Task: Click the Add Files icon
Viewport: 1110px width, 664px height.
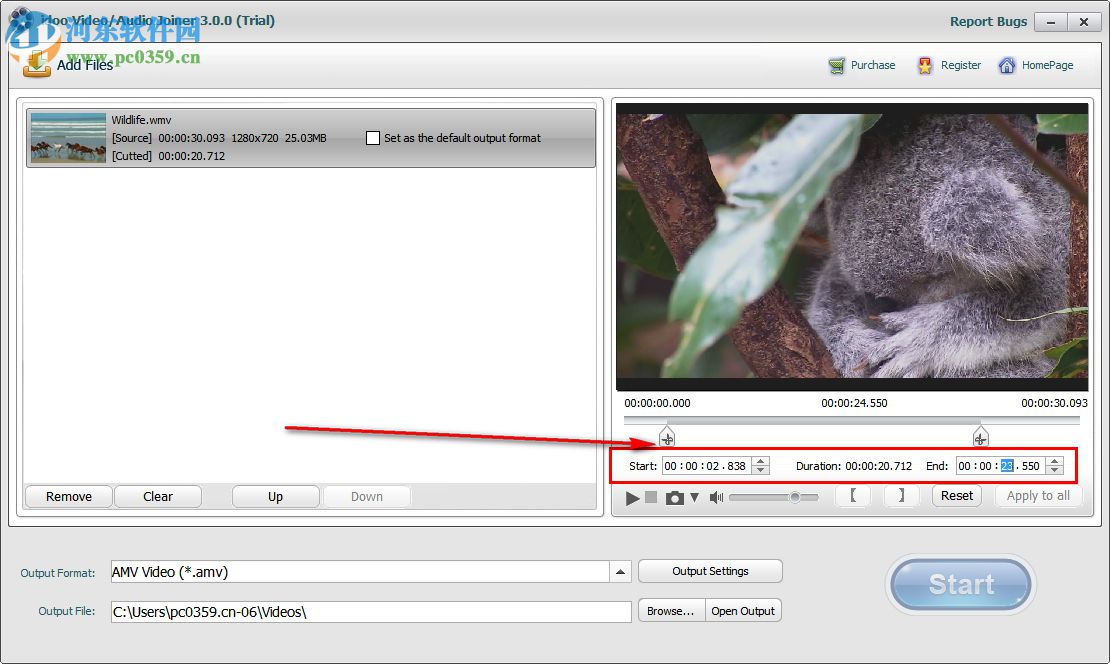Action: coord(37,64)
